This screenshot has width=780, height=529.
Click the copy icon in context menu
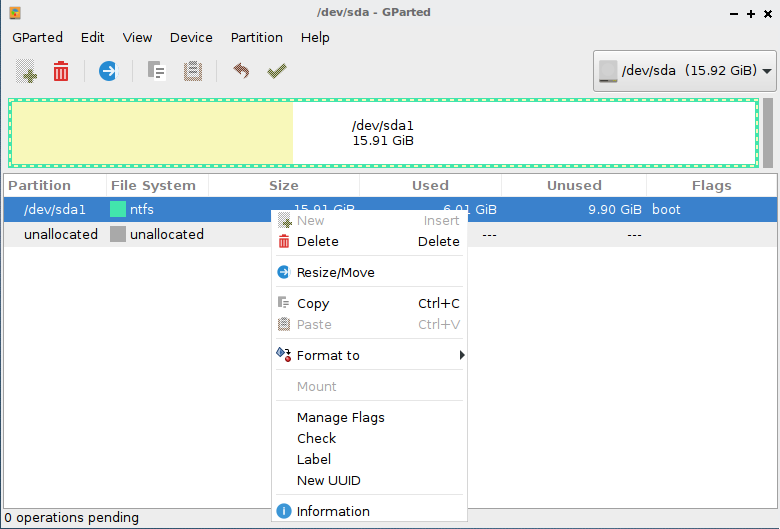click(284, 303)
